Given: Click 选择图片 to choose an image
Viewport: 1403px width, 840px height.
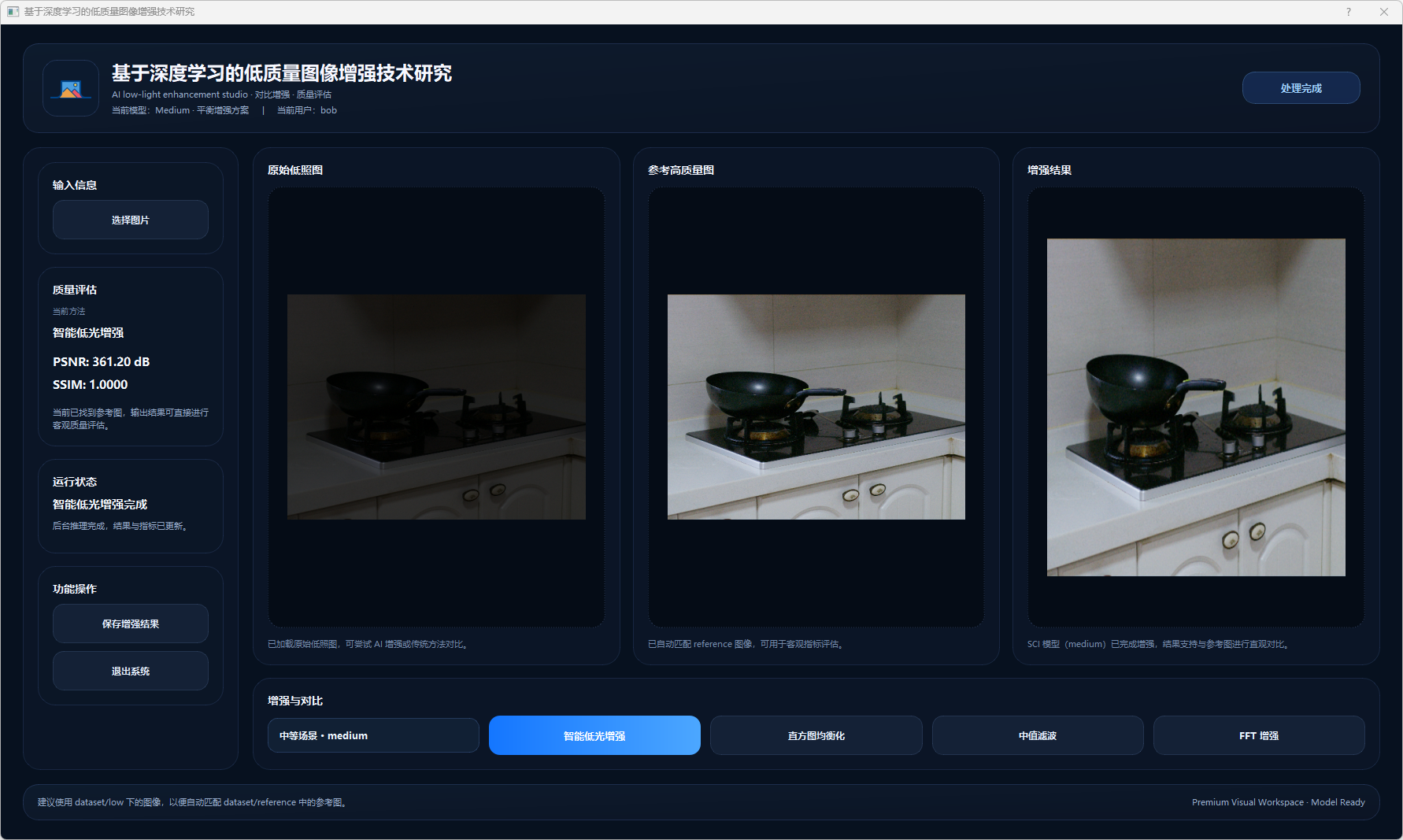Looking at the screenshot, I should [131, 220].
